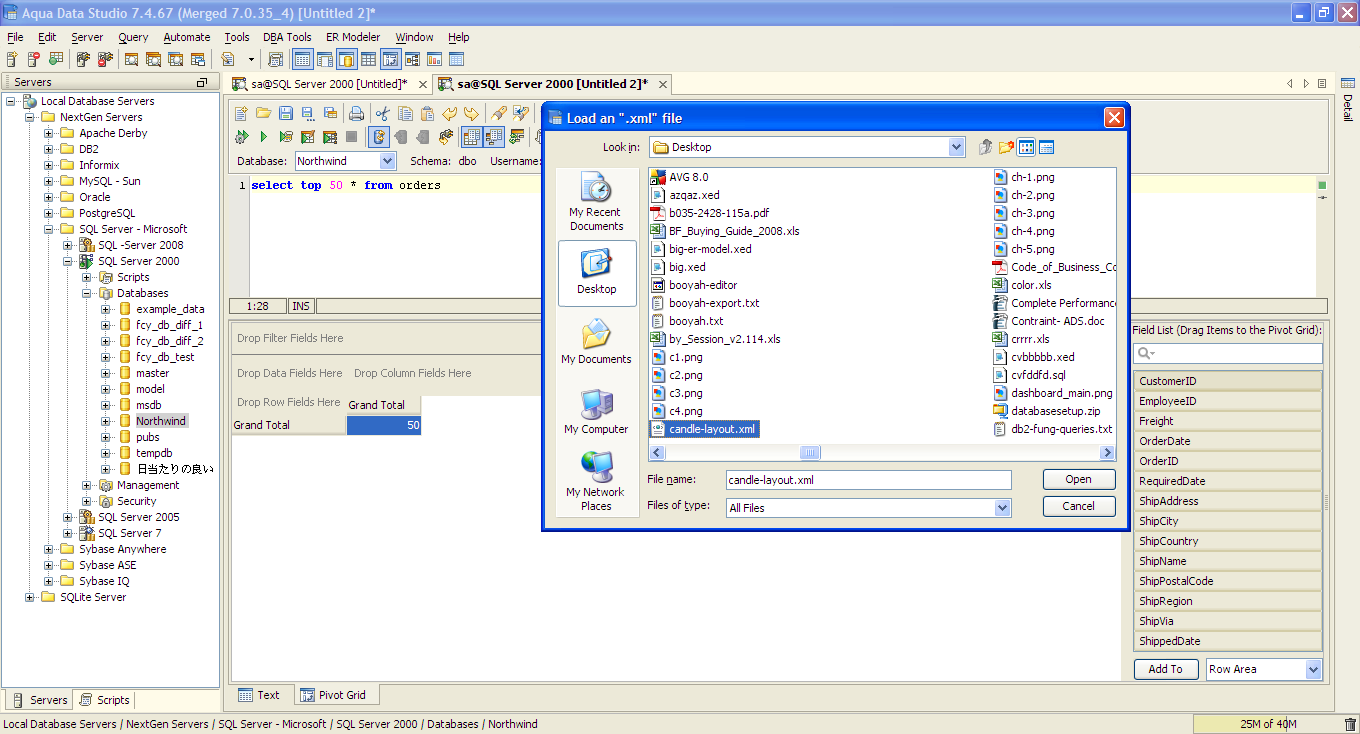Image resolution: width=1360 pixels, height=734 pixels.
Task: Expand the Apache Derby tree node
Action: (49, 133)
